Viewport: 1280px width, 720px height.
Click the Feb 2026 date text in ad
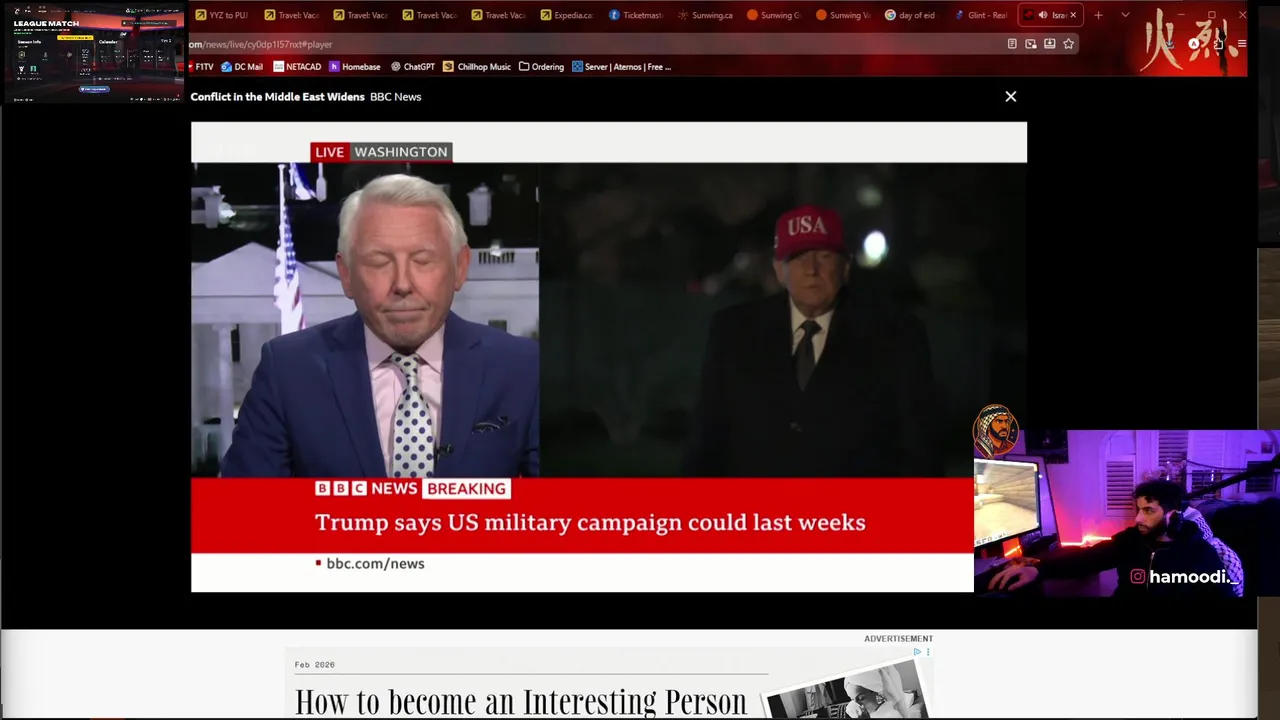pyautogui.click(x=314, y=665)
